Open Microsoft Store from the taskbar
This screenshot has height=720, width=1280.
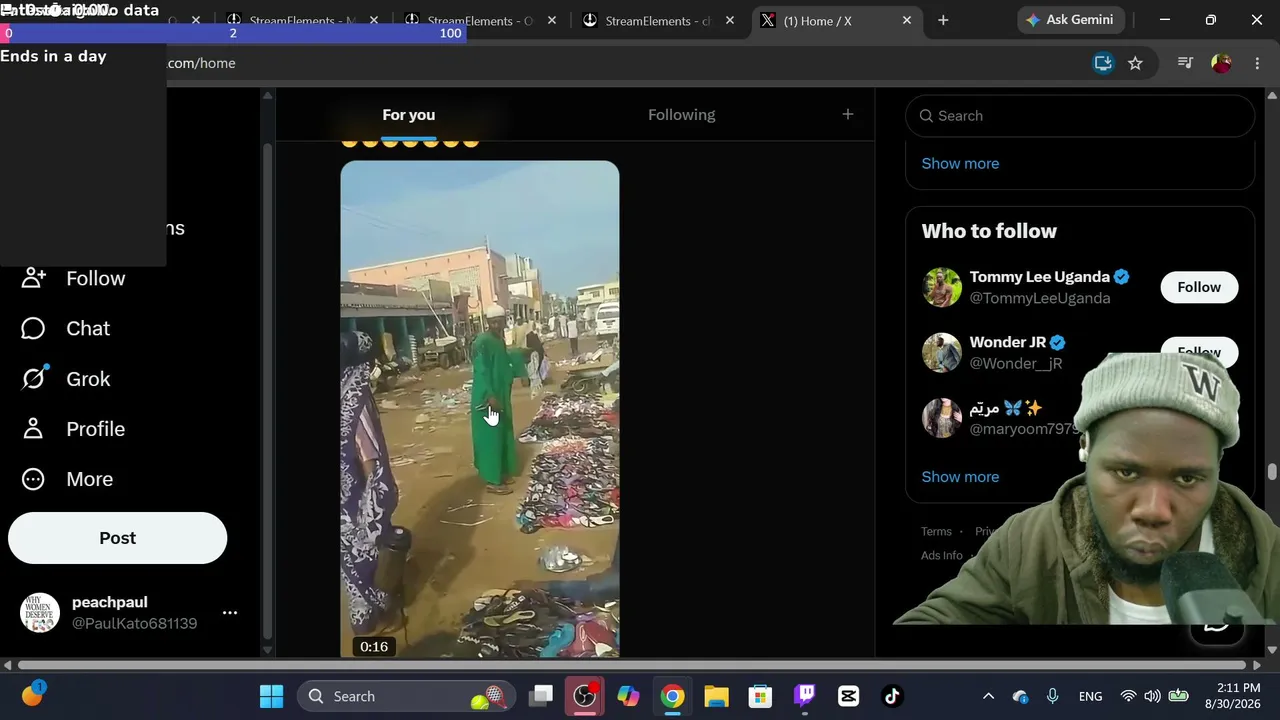click(x=760, y=696)
